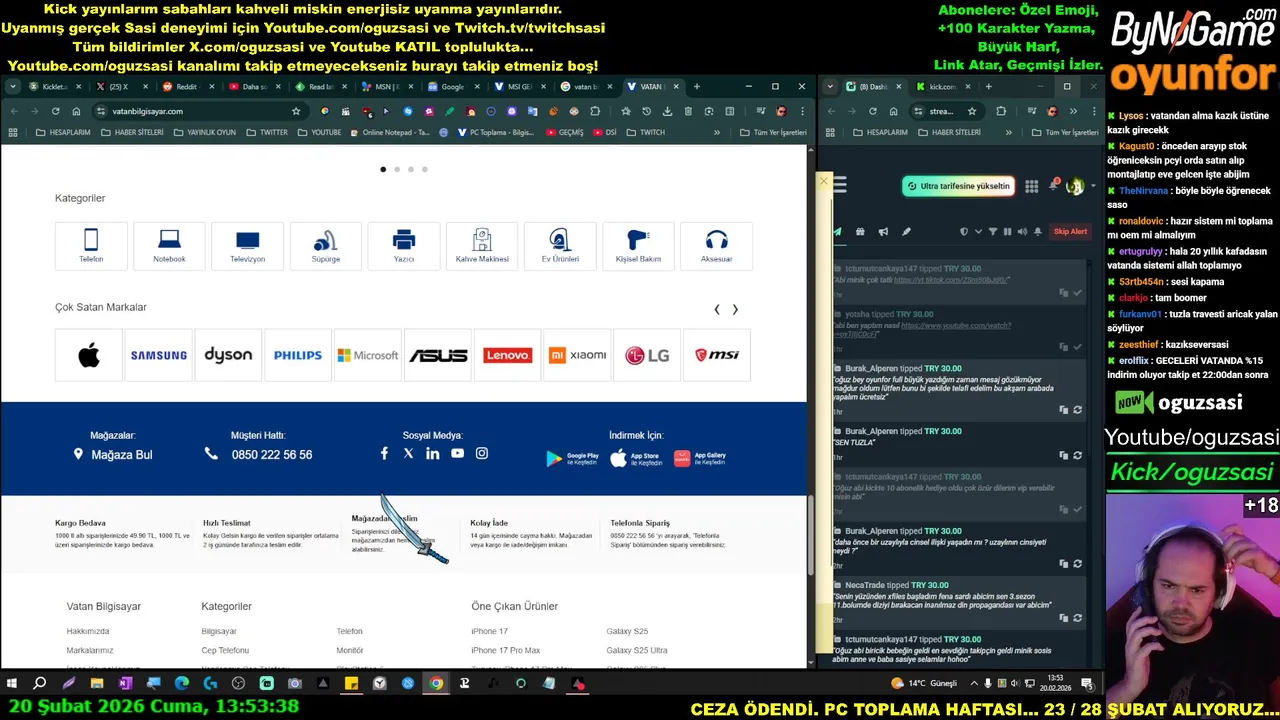Open iPhone 17 footer link
This screenshot has height=720, width=1280.
tap(489, 632)
